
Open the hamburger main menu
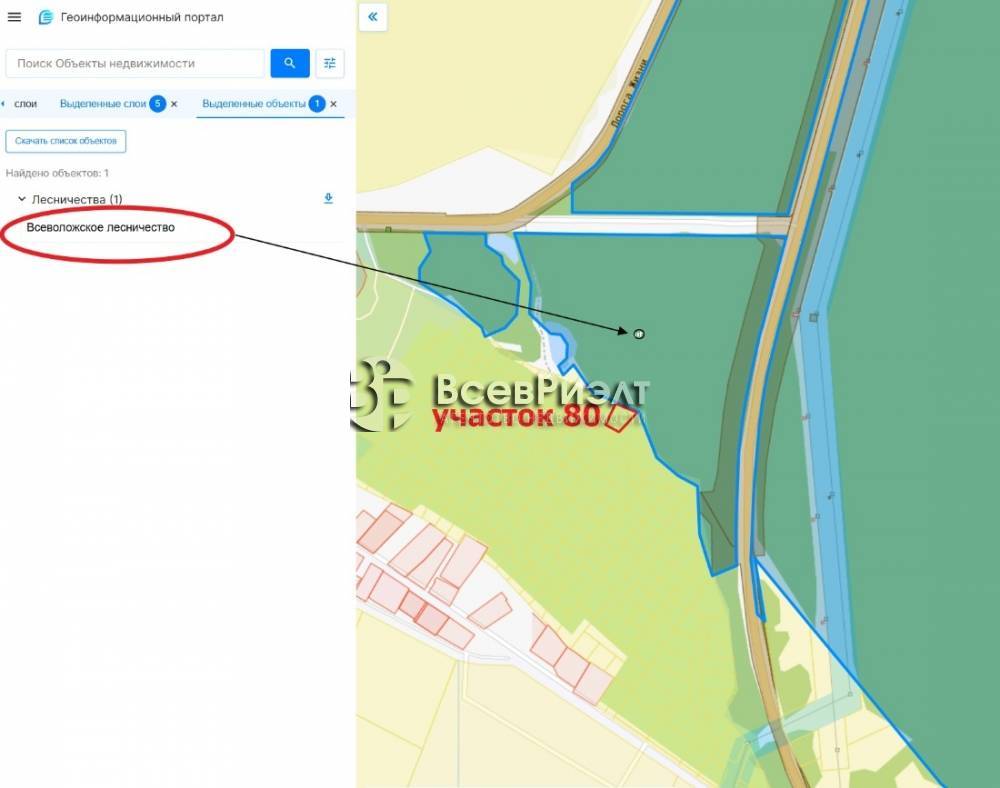14,18
